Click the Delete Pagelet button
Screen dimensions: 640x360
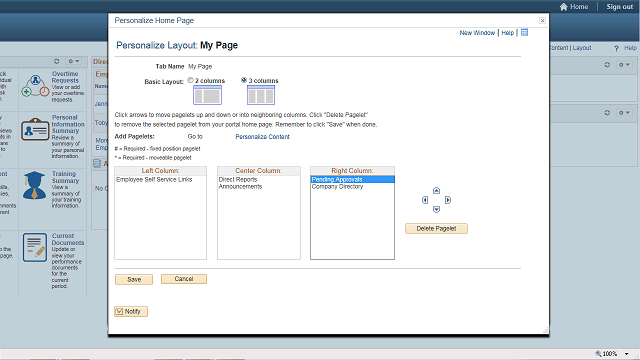[x=436, y=229]
